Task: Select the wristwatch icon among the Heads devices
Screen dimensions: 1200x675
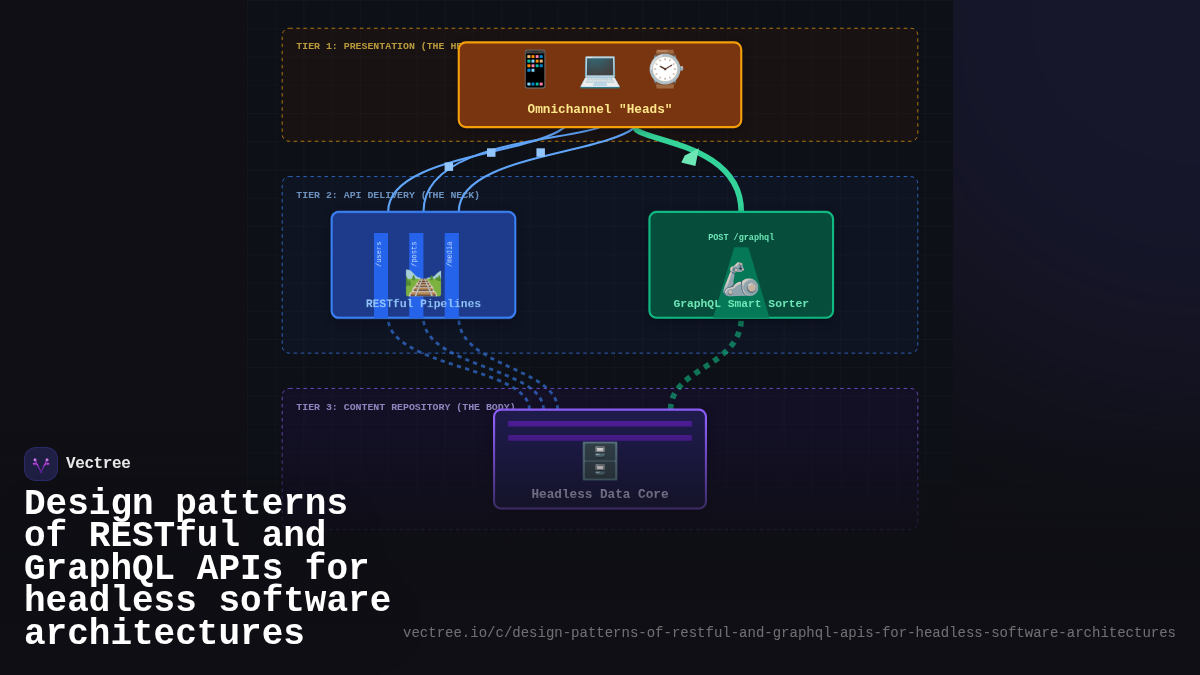Action: coord(663,69)
